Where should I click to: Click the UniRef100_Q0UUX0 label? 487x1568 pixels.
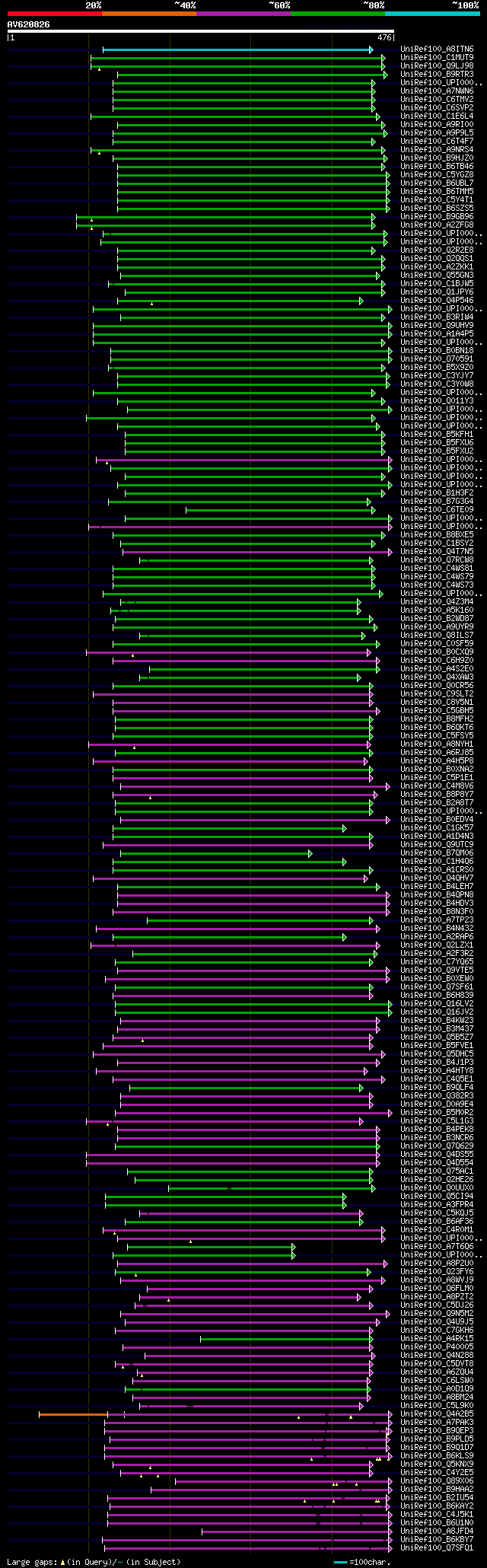tap(437, 1188)
